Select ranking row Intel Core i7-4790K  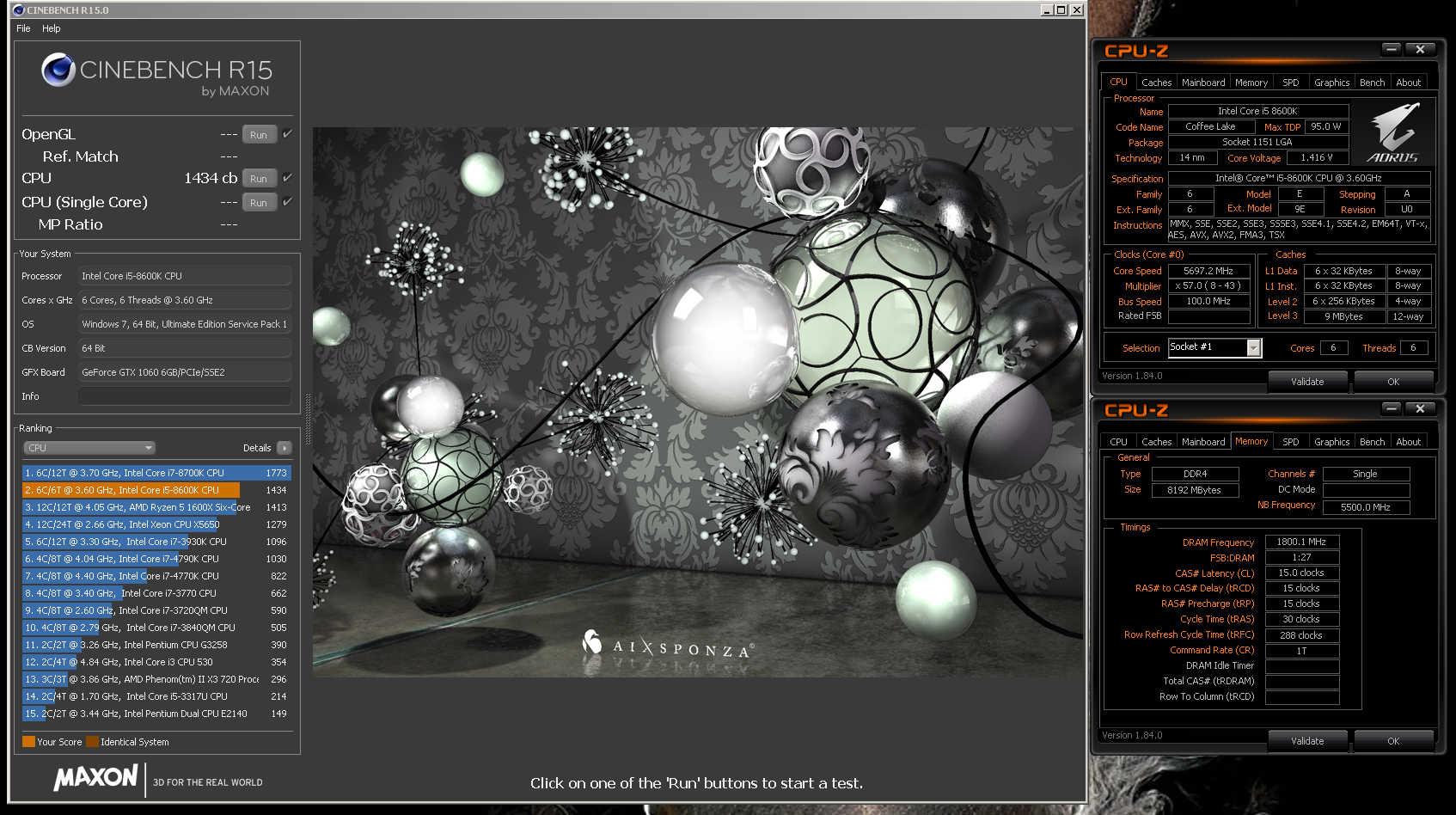click(x=156, y=559)
